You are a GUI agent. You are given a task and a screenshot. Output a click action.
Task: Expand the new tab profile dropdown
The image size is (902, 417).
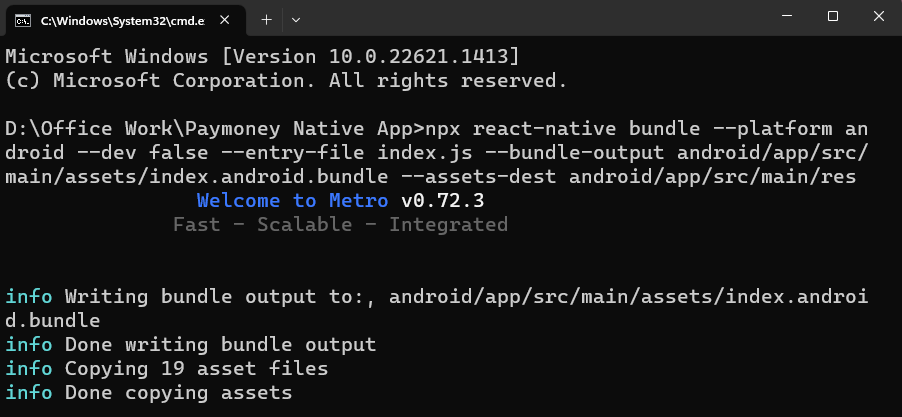pyautogui.click(x=296, y=19)
